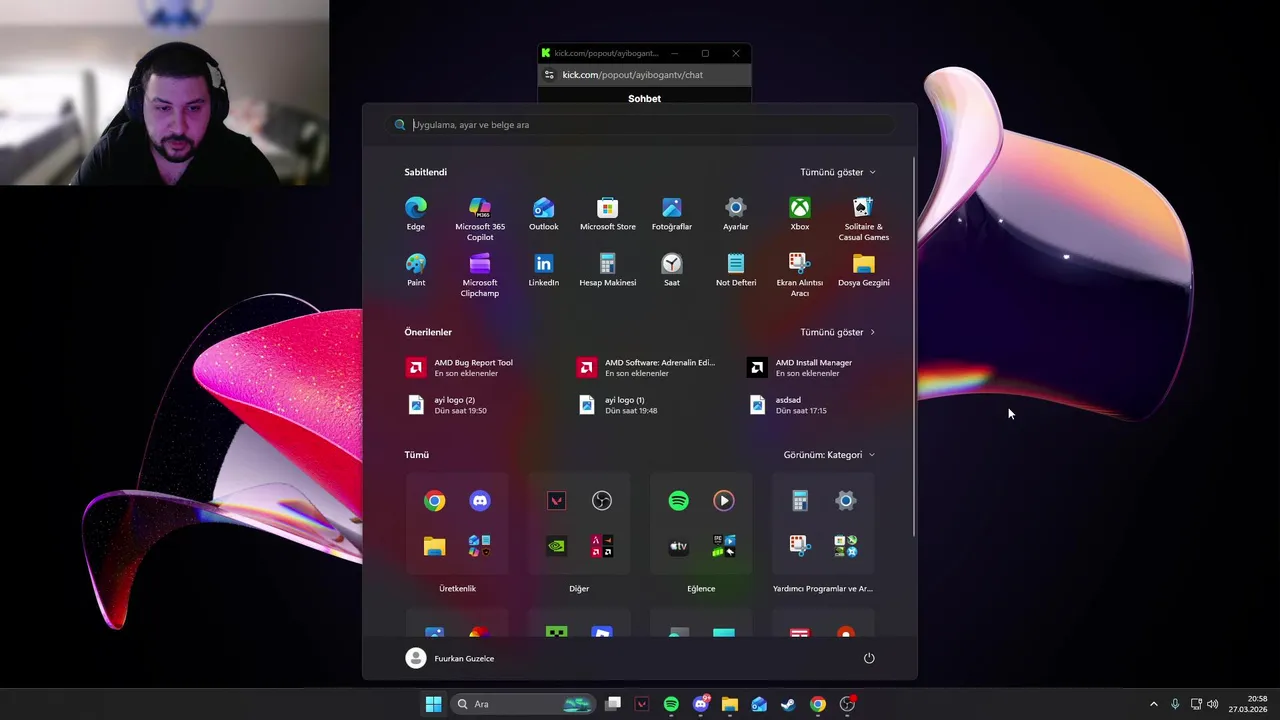Image resolution: width=1280 pixels, height=720 pixels.
Task: Expand the AMD folder in Diğer category
Action: (602, 546)
